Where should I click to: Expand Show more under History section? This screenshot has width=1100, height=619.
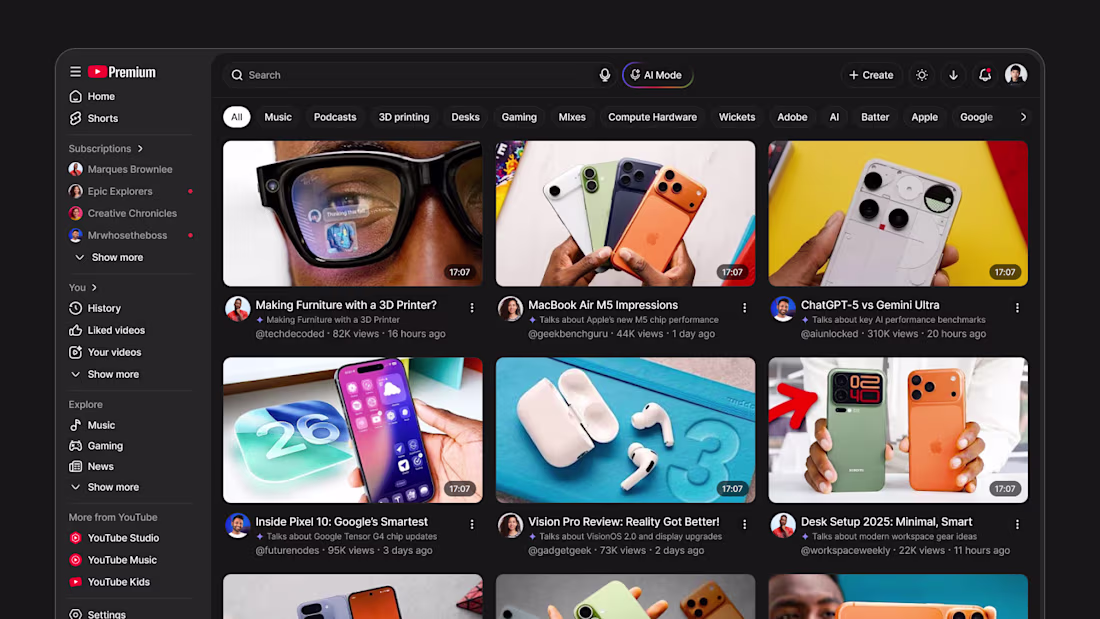105,374
